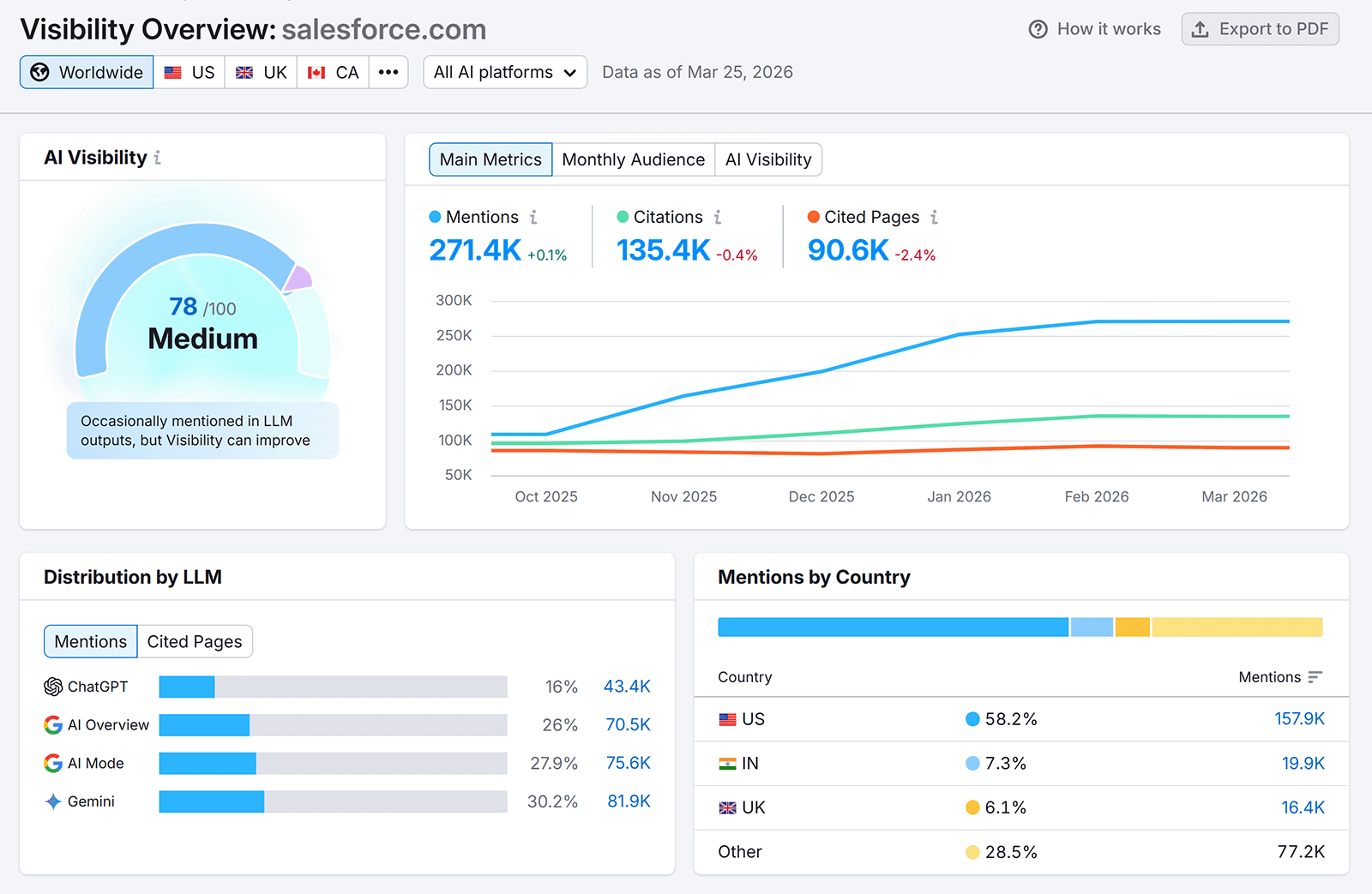Image resolution: width=1372 pixels, height=894 pixels.
Task: Switch to the Monthly Audience tab
Action: [633, 159]
